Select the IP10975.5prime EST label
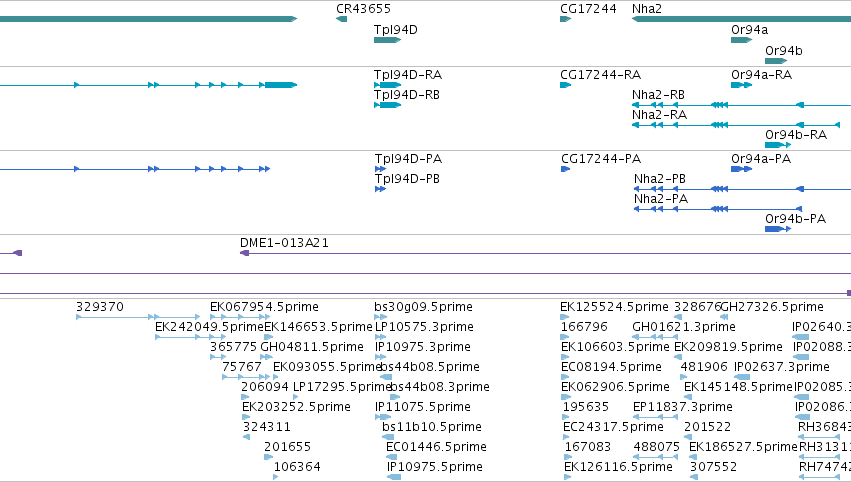The height and width of the screenshot is (482, 851). 435,468
